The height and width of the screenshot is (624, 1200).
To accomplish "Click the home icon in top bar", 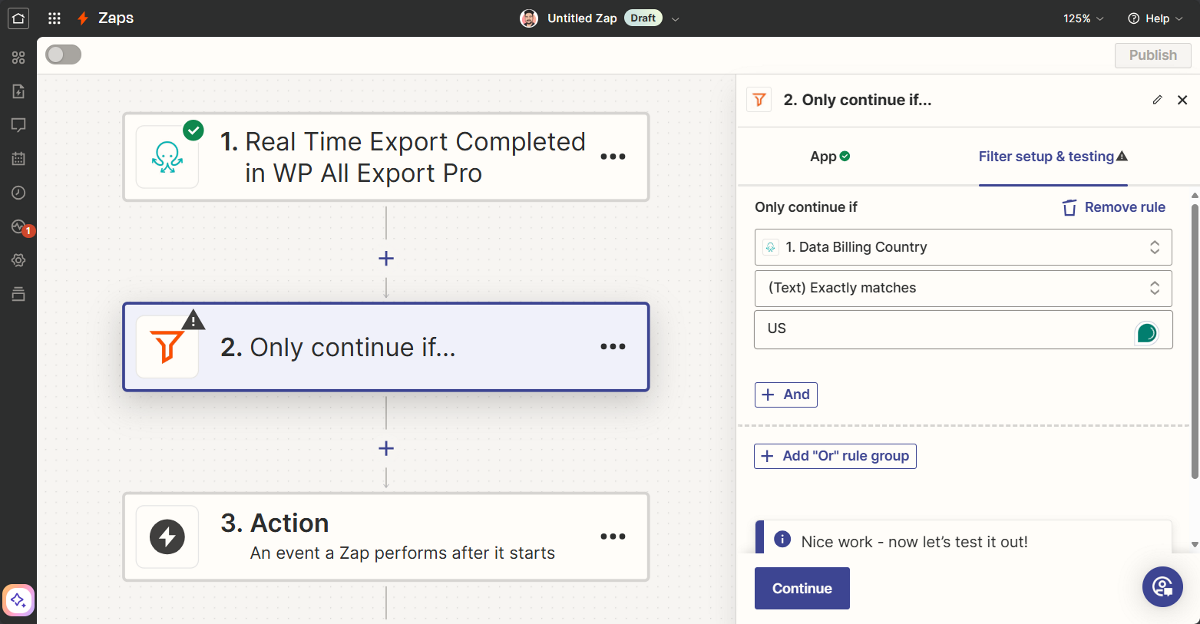I will [18, 18].
